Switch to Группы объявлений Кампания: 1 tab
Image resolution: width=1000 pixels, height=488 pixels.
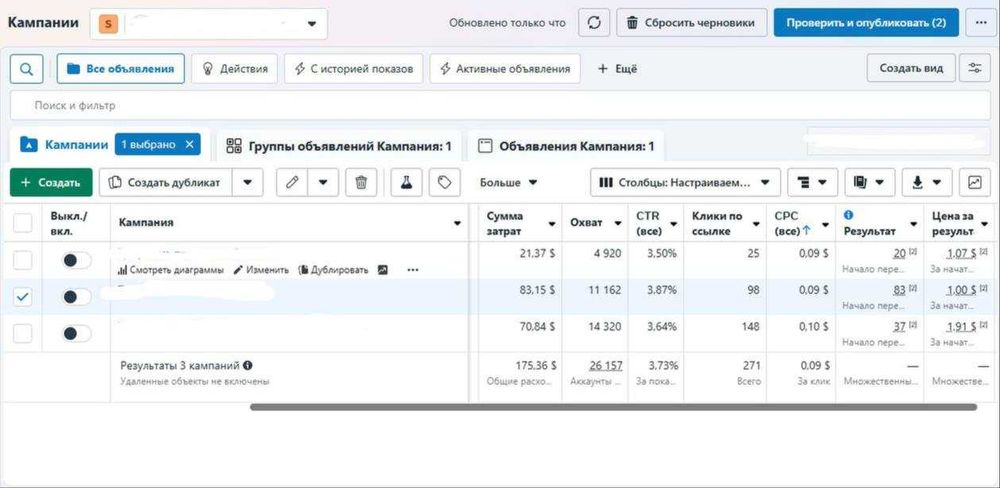[x=339, y=147]
